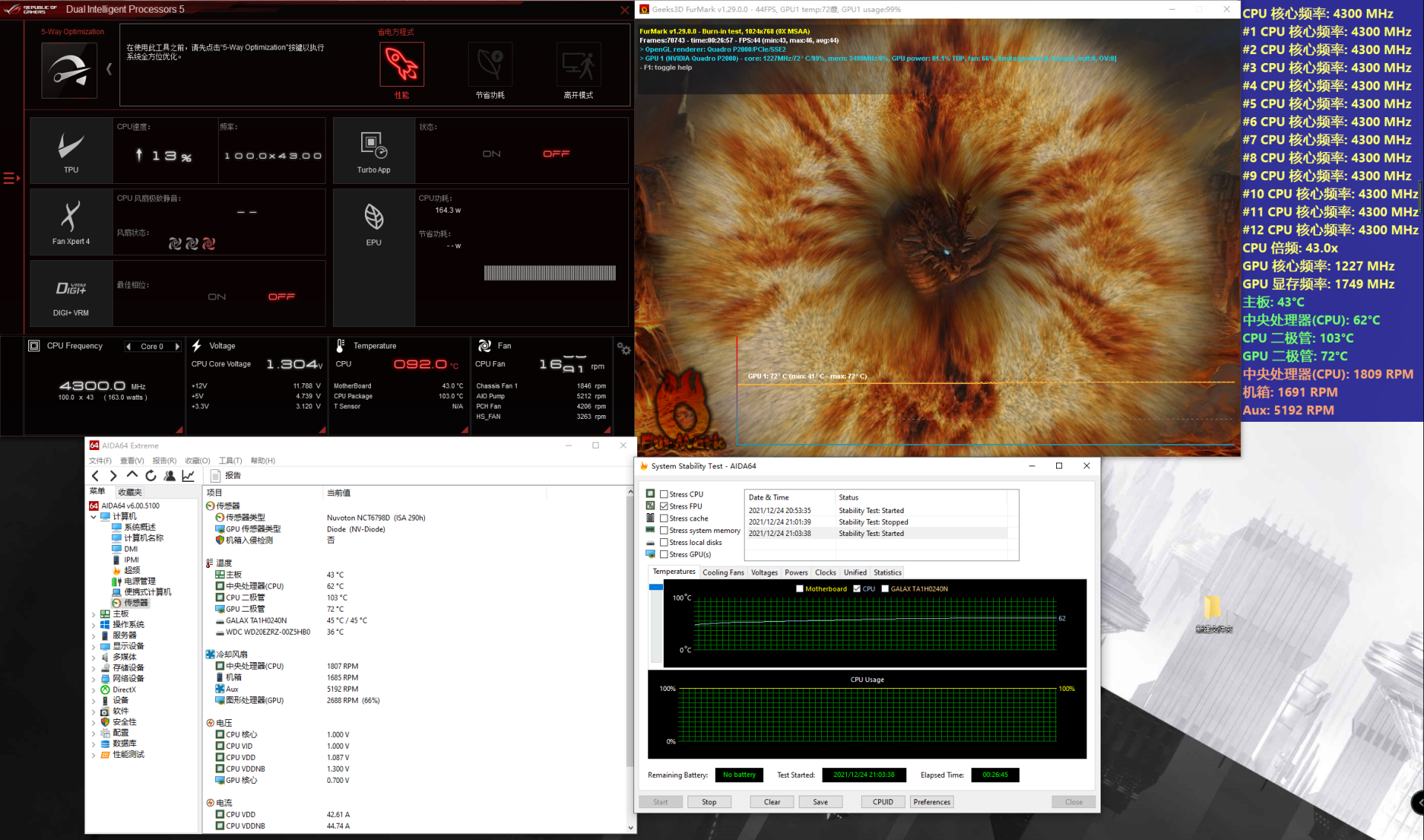Open the graph chart icon in AIDA64 toolbar
This screenshot has width=1424, height=840.
[188, 476]
